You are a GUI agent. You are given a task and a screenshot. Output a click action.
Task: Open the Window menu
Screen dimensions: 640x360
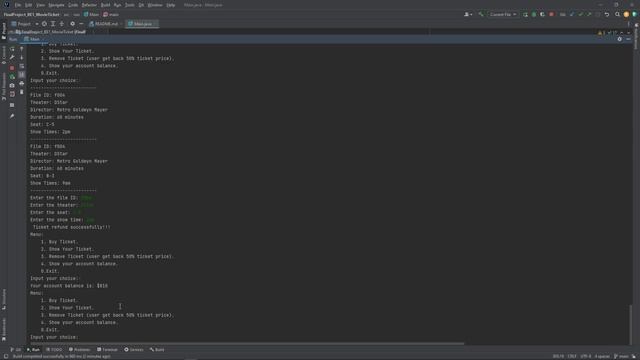coord(155,5)
